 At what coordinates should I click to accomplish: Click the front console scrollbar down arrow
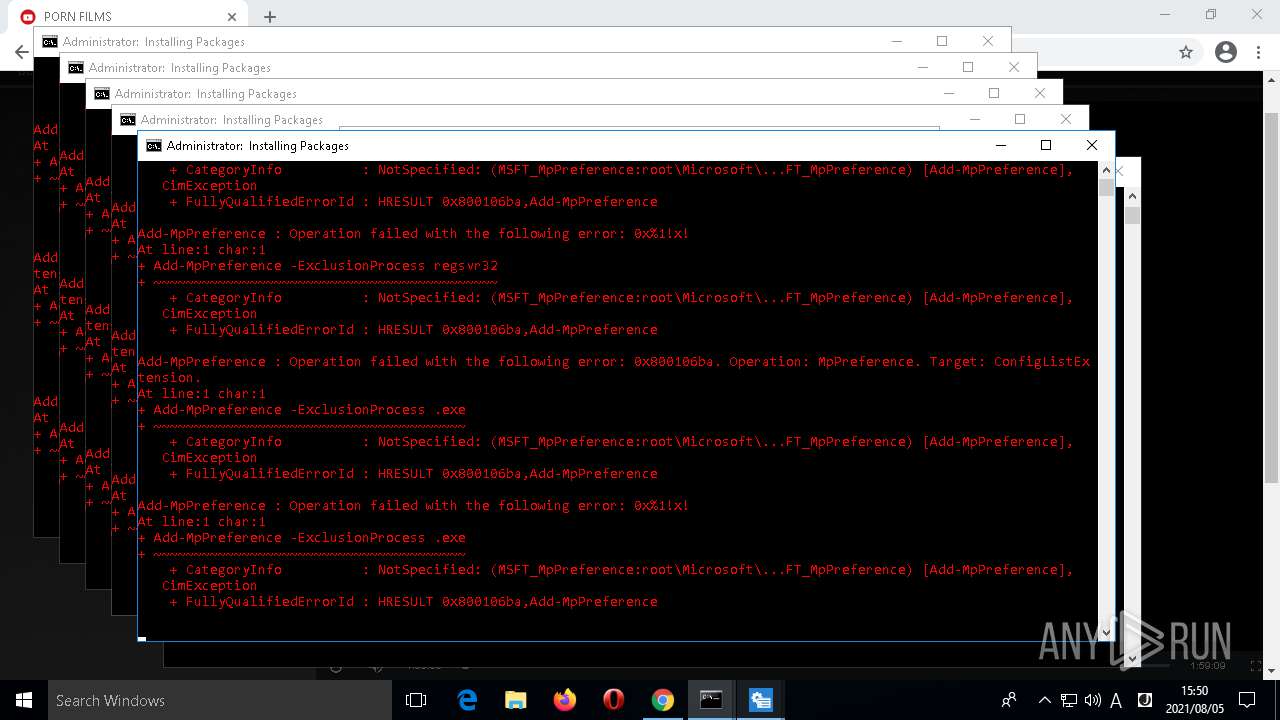coord(1106,632)
